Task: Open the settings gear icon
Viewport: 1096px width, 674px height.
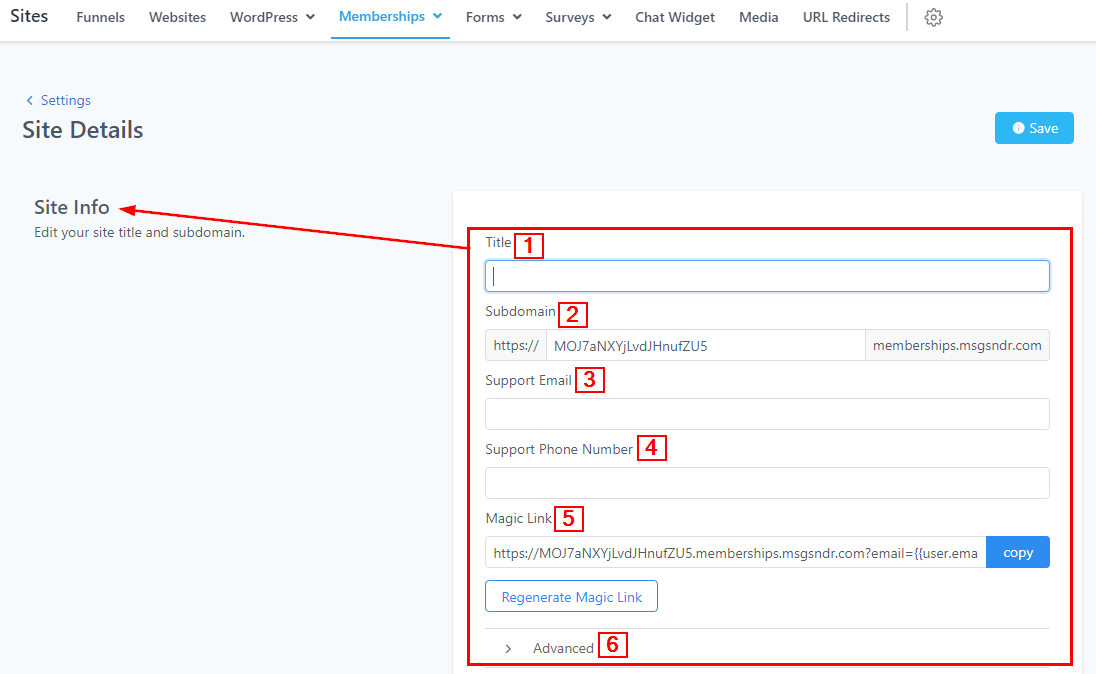Action: pos(933,18)
